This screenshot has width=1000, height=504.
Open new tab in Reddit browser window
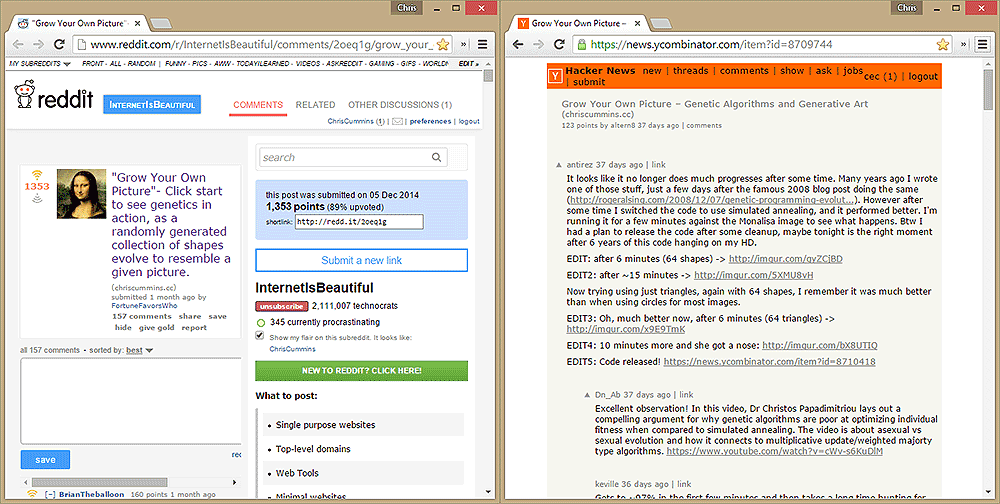161,24
